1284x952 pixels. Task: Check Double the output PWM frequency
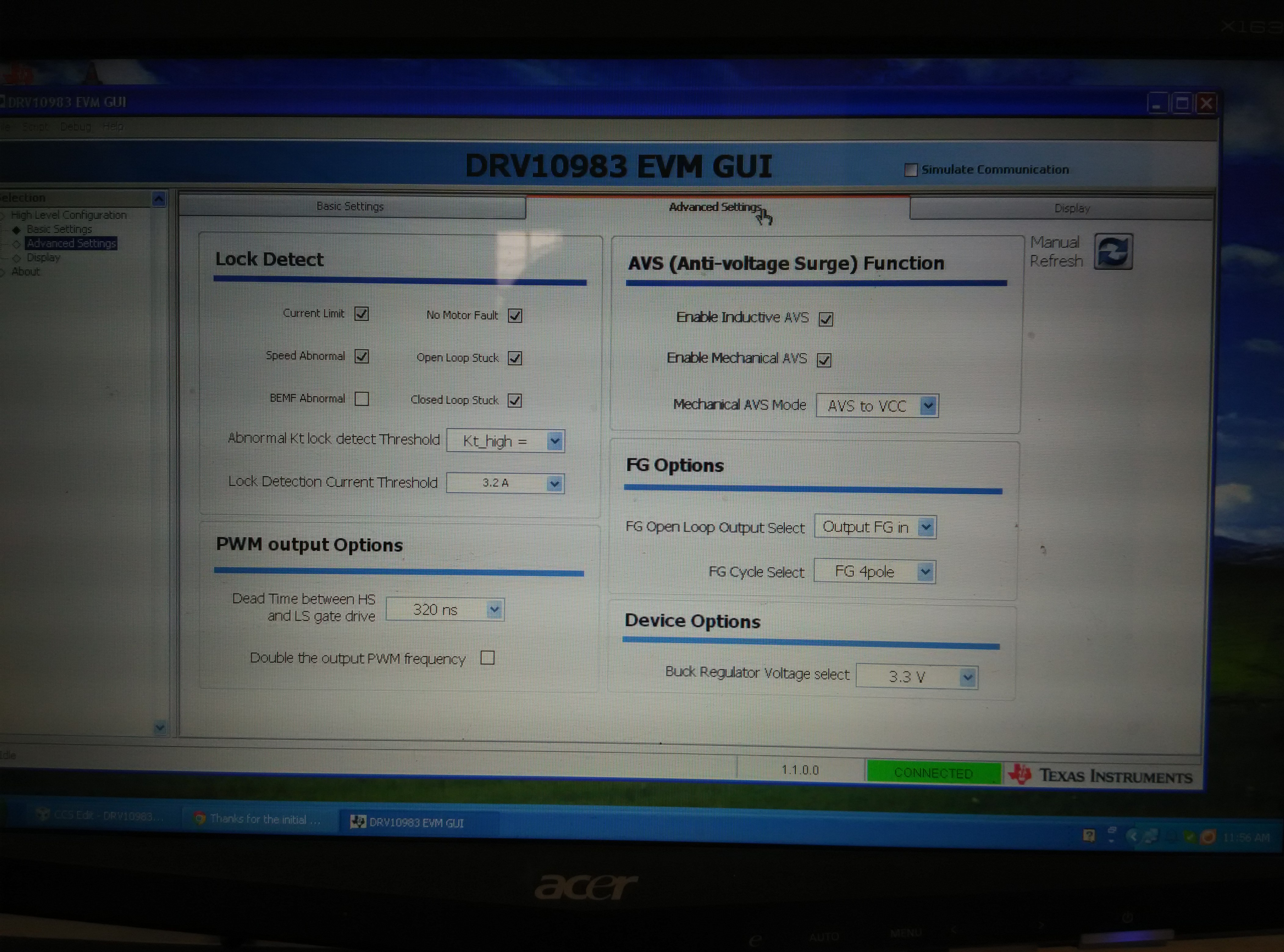pos(488,658)
